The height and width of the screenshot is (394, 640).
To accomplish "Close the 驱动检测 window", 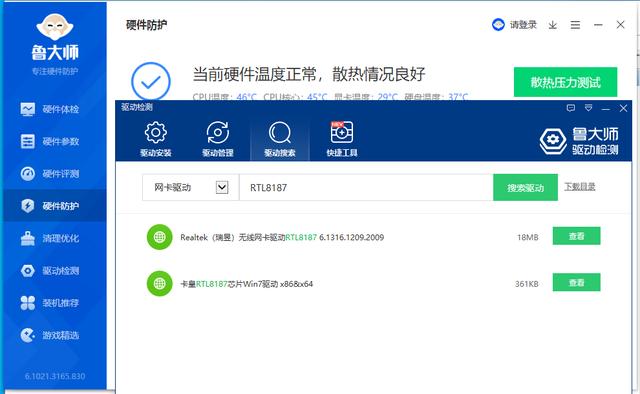I will point(623,108).
